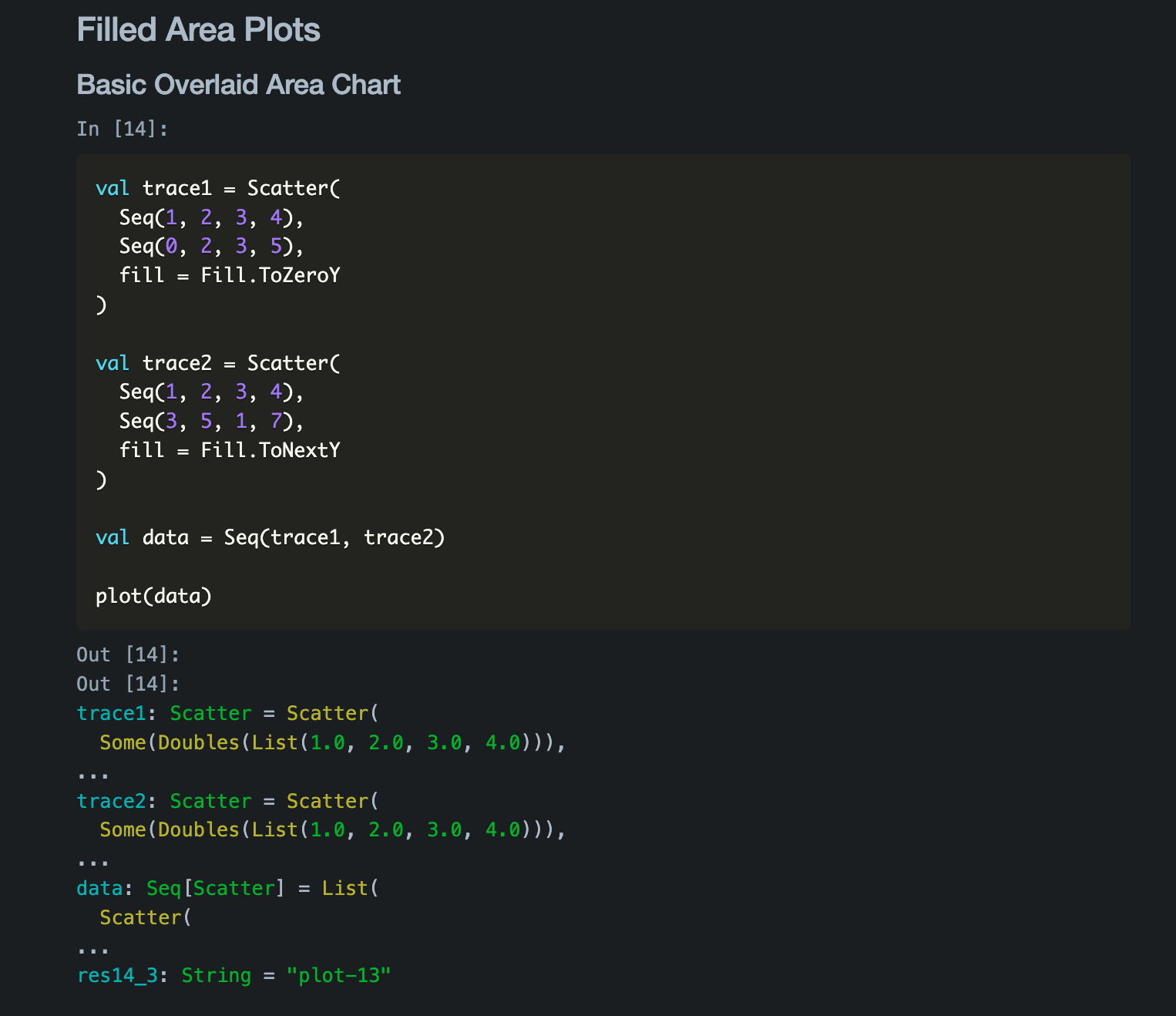Click the "data: Seq[Scatter] = List(" output line
Viewport: 1176px width, 1016px height.
227,889
